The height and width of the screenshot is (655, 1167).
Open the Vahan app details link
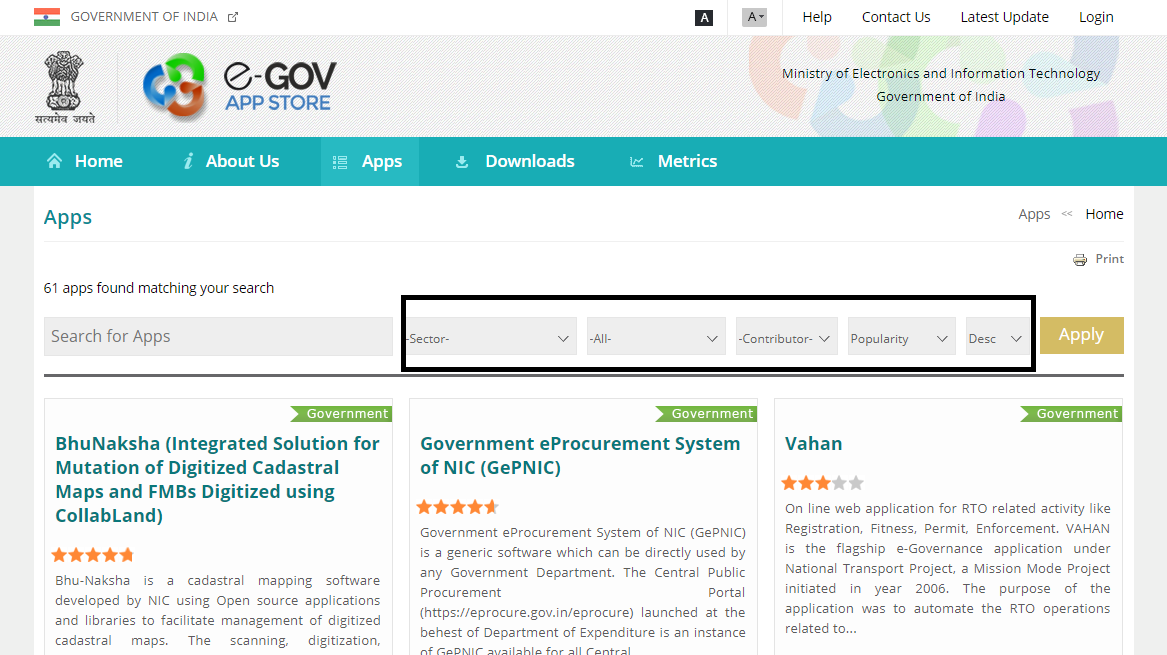tap(814, 443)
